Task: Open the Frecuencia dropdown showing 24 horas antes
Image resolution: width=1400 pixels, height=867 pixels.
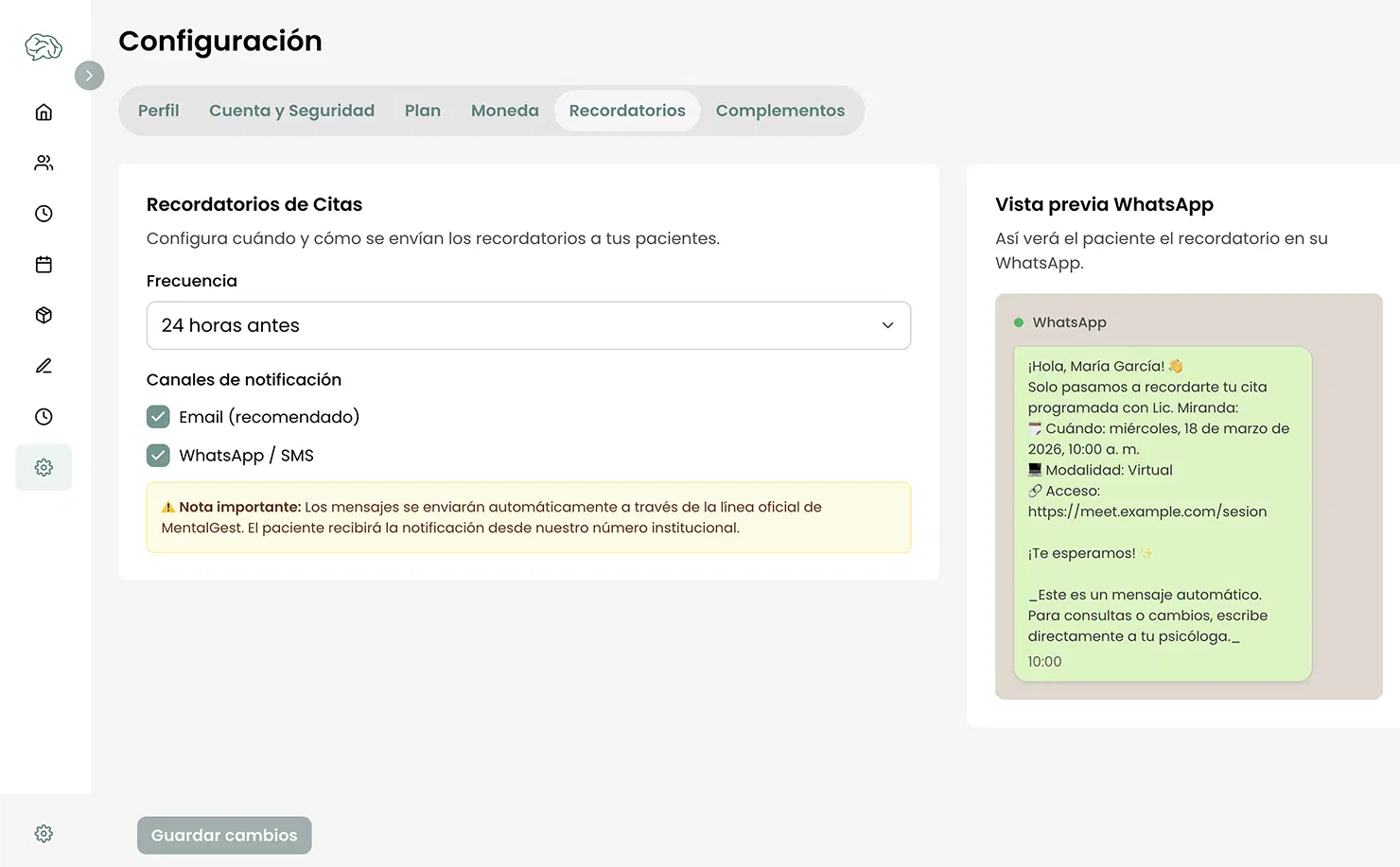Action: pyautogui.click(x=529, y=325)
